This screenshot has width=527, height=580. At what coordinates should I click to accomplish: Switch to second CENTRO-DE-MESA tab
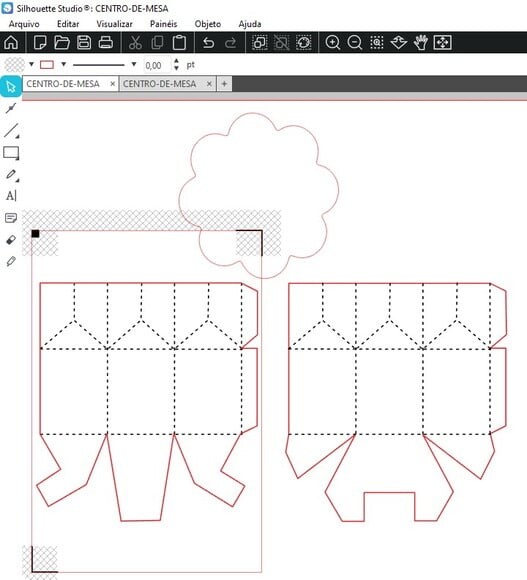[x=159, y=84]
